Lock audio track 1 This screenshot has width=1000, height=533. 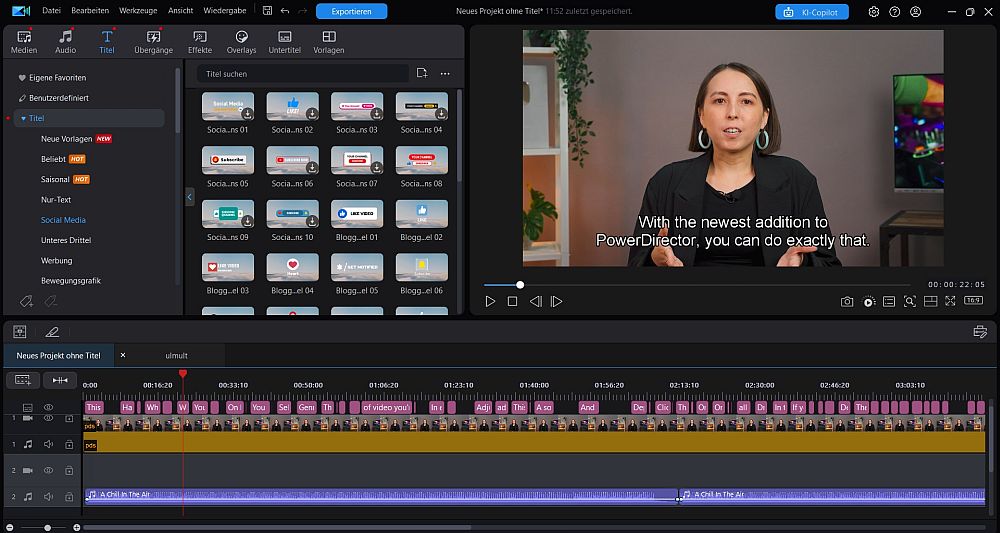pos(69,444)
